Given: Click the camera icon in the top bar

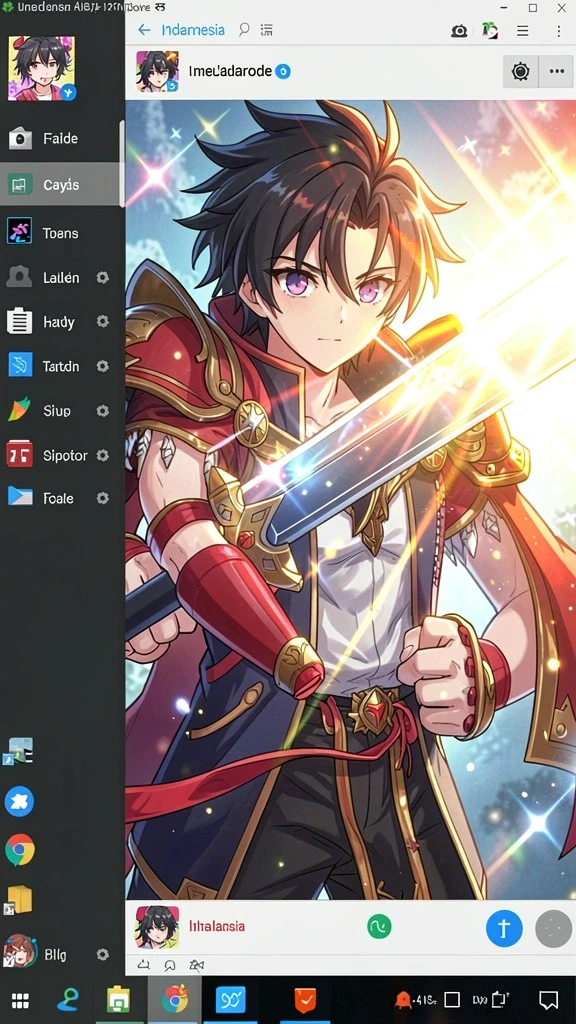Looking at the screenshot, I should point(459,31).
